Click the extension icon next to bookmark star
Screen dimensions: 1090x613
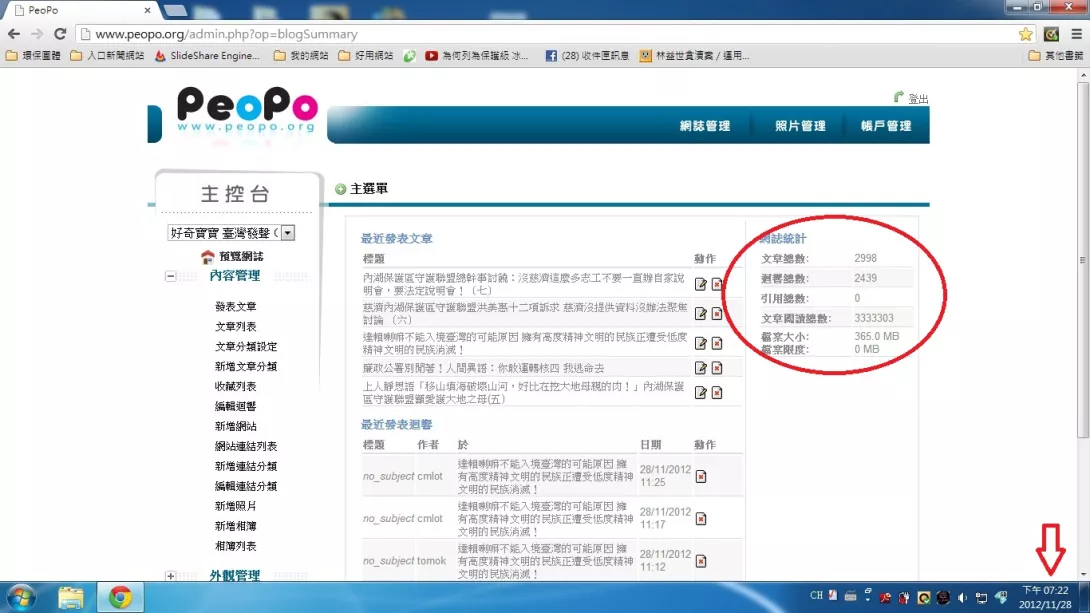[x=1051, y=34]
